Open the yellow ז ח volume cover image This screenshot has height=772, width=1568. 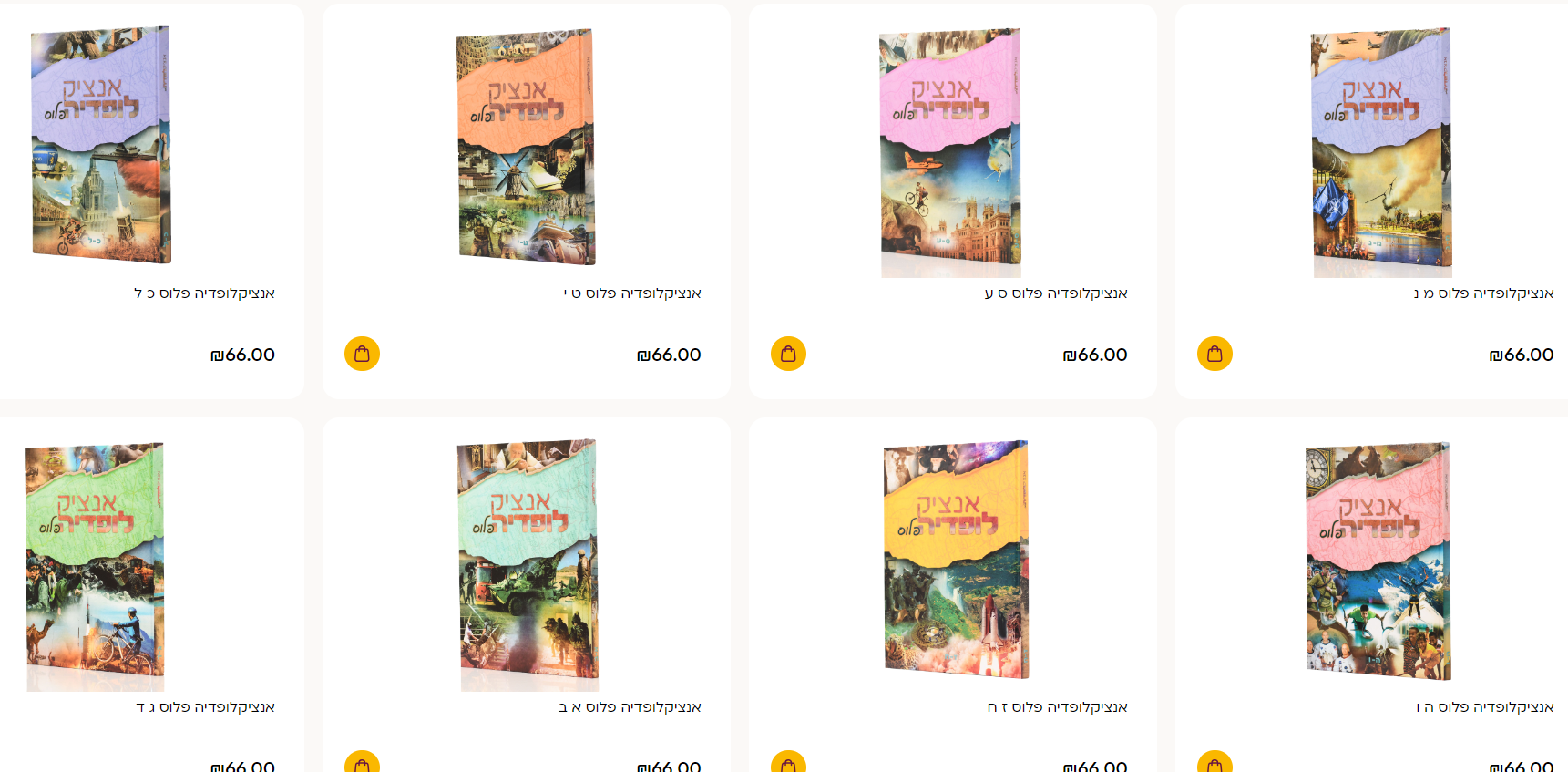pos(956,559)
